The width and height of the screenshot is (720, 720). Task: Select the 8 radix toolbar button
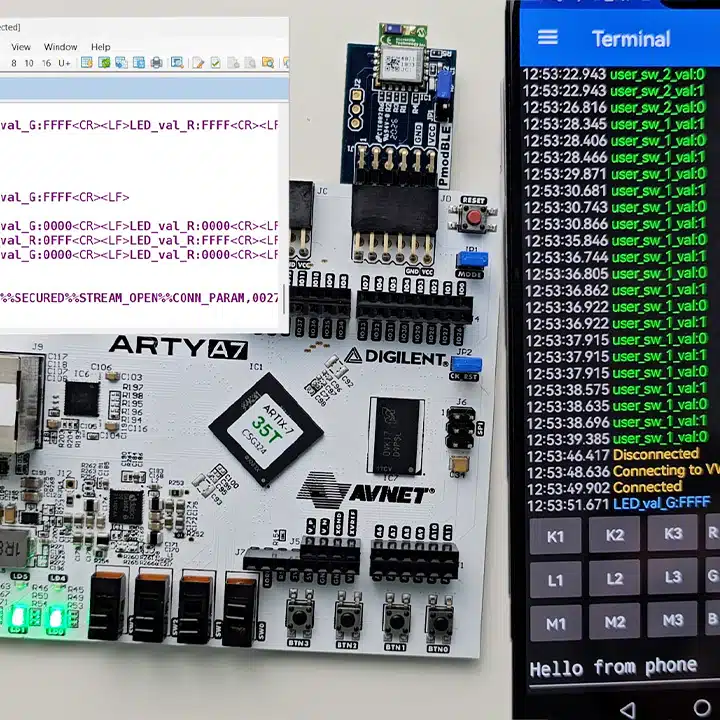pyautogui.click(x=14, y=63)
